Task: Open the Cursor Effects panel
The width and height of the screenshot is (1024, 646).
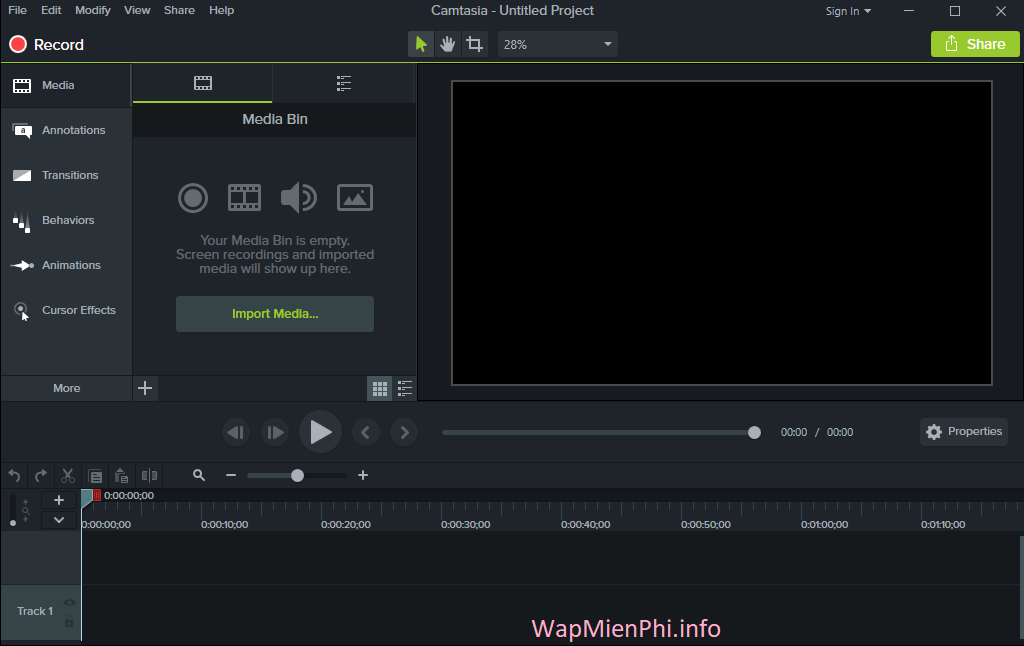Action: [66, 310]
